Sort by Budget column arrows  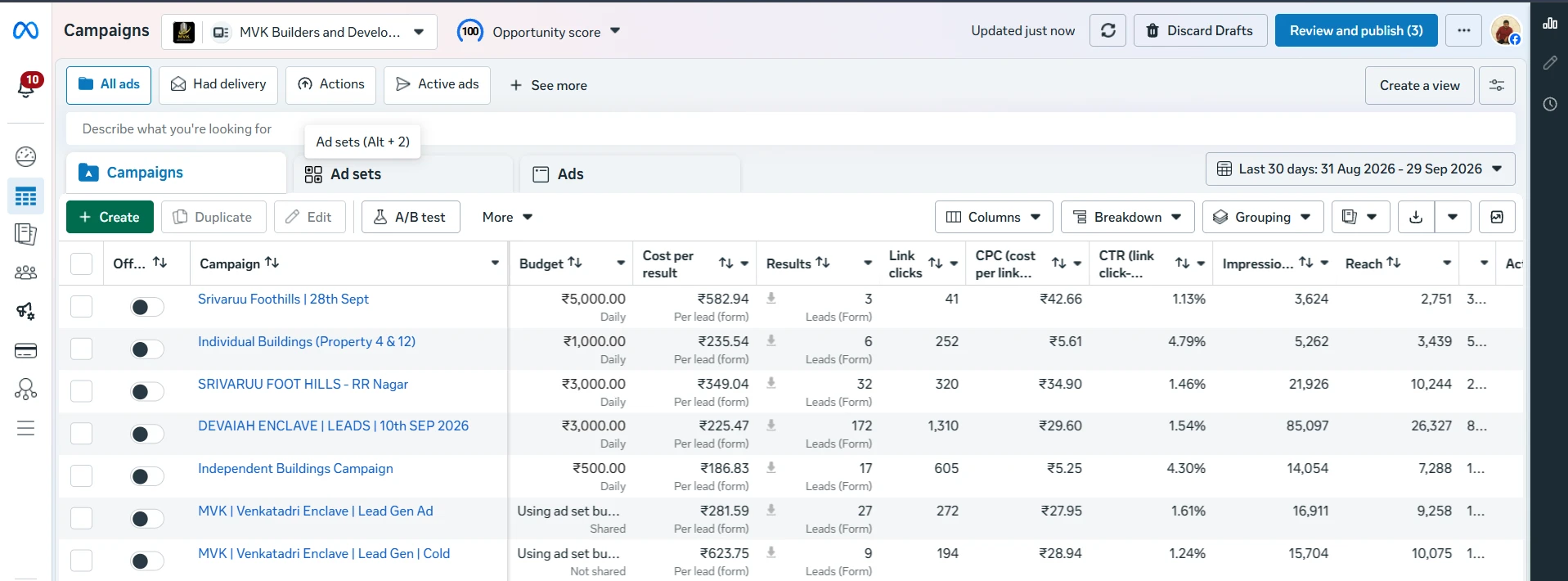[x=575, y=263]
